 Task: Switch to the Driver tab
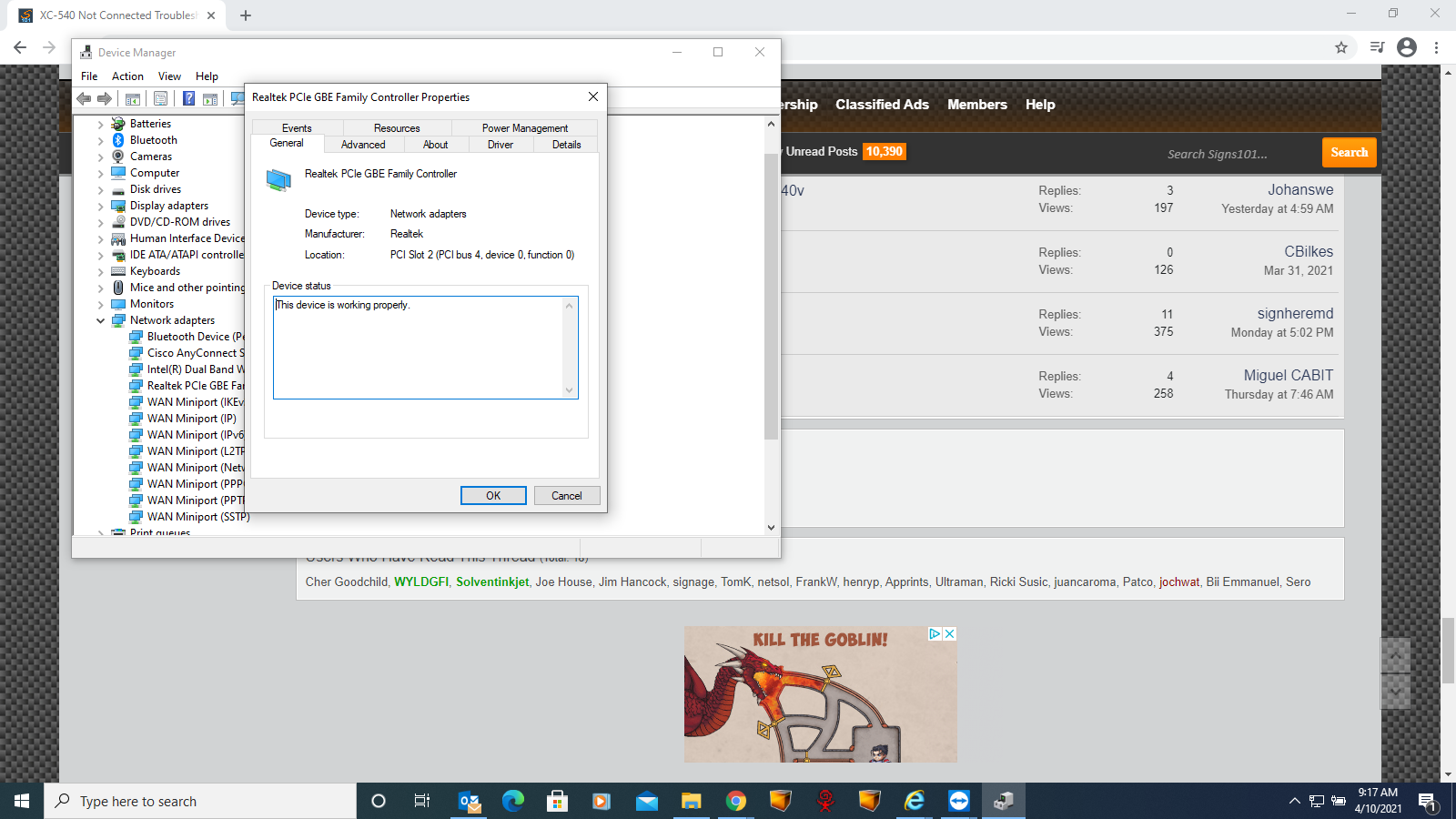coord(500,145)
